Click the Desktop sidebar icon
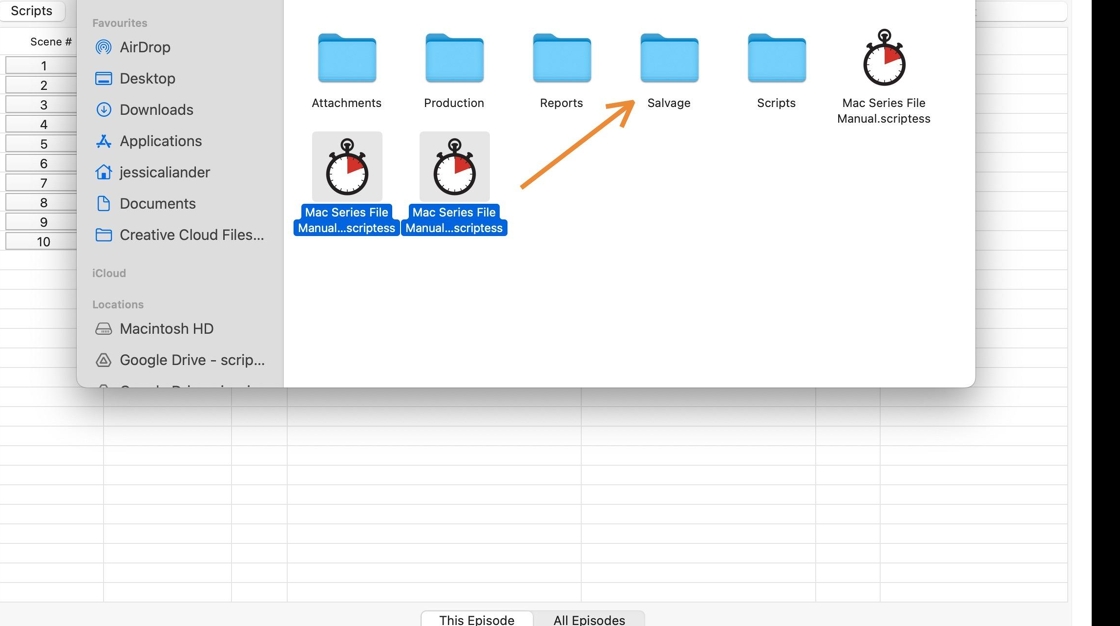 coord(104,79)
